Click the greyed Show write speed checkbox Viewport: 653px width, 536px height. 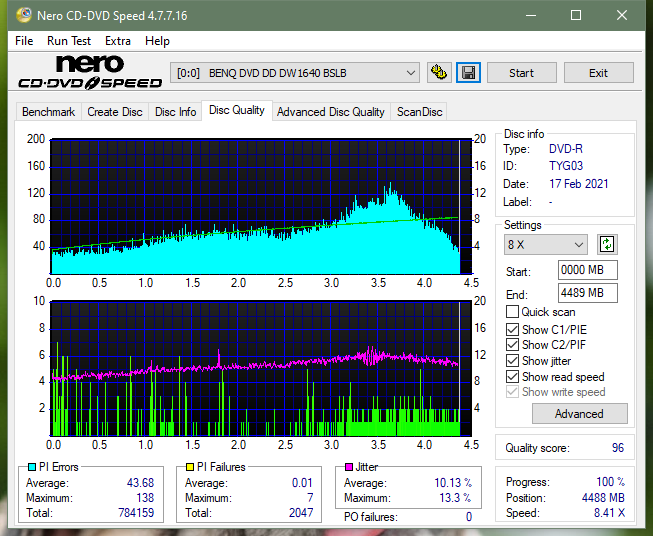(x=512, y=392)
